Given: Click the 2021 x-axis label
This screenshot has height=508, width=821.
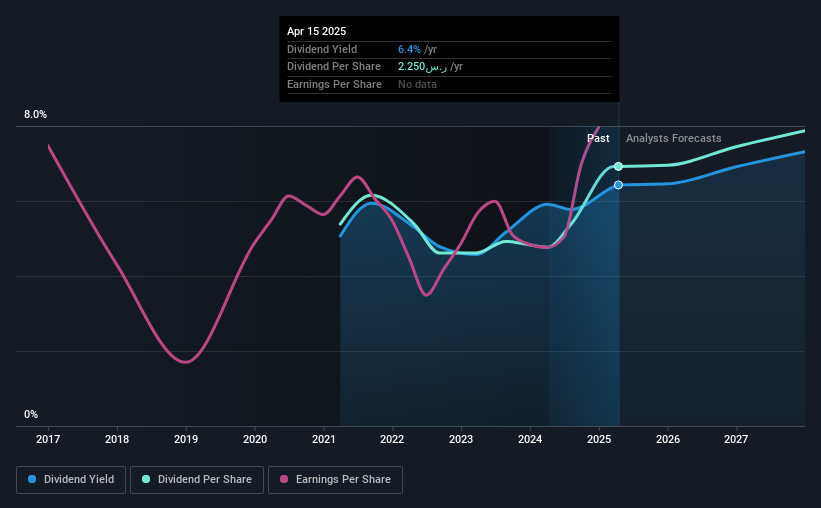Looking at the screenshot, I should pos(324,439).
